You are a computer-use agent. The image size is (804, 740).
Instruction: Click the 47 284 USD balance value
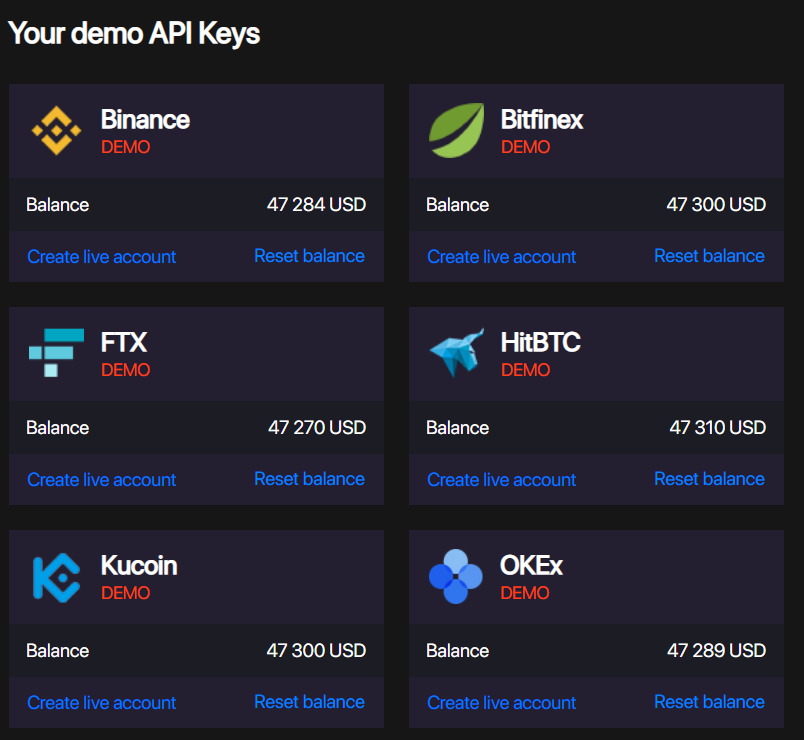[x=316, y=205]
